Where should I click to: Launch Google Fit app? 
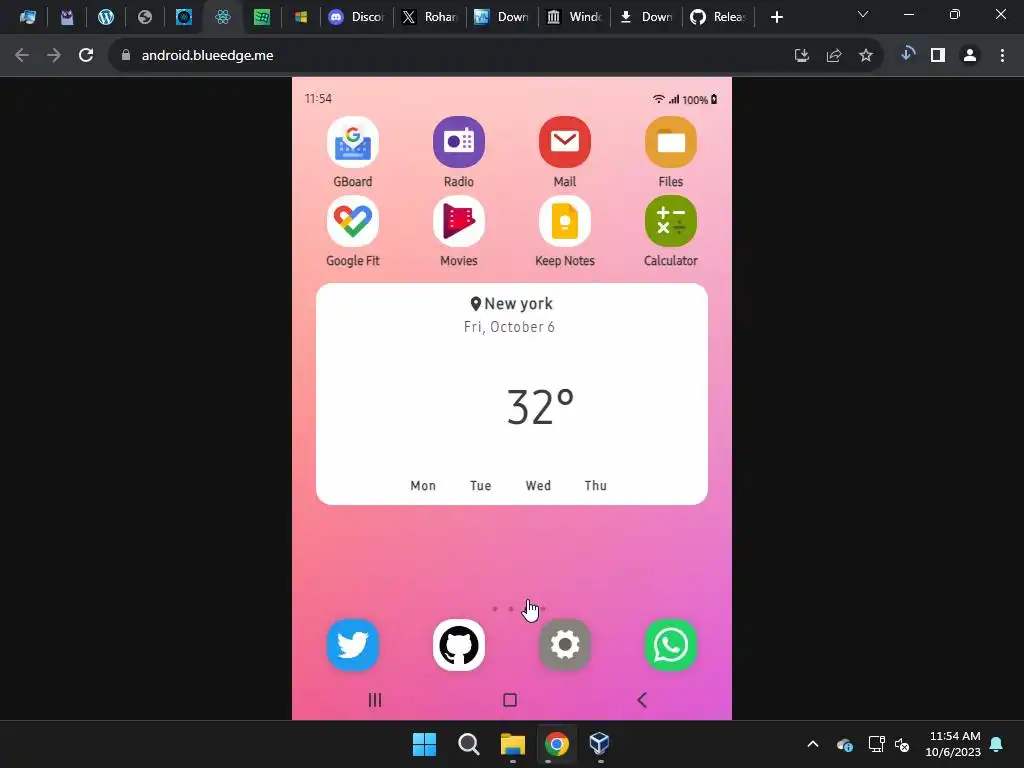pos(353,221)
